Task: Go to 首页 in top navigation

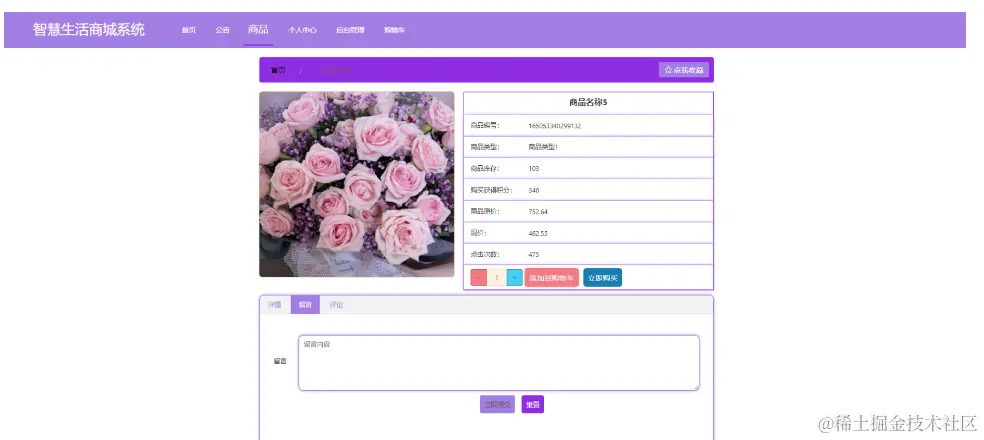Action: click(x=189, y=30)
